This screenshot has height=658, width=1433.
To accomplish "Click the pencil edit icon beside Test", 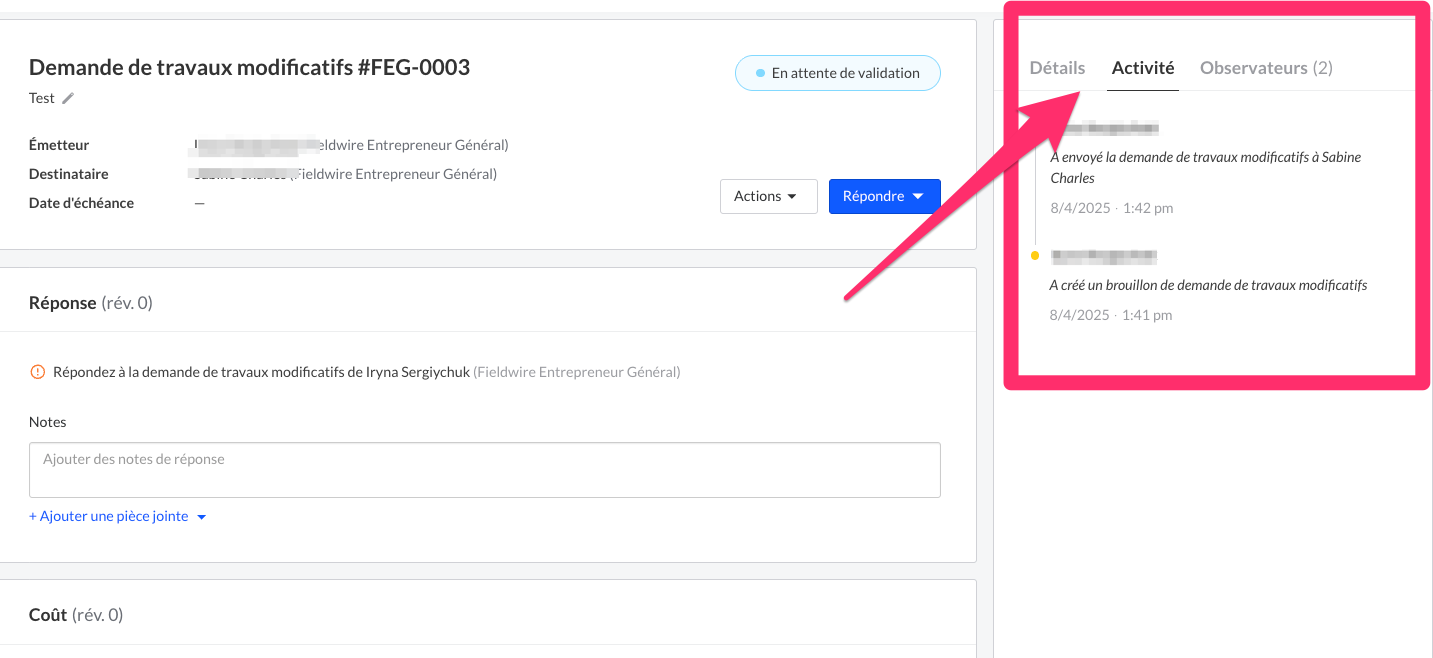I will coord(68,98).
